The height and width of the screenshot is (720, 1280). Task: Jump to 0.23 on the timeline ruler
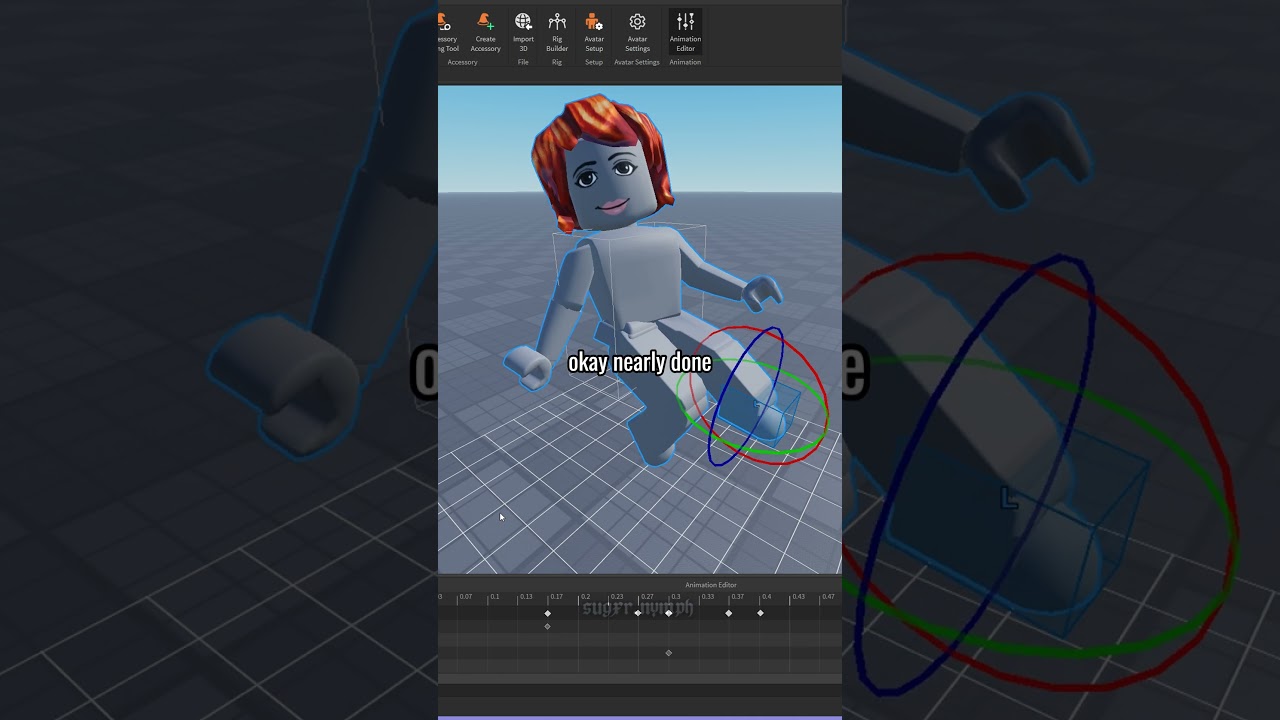617,597
